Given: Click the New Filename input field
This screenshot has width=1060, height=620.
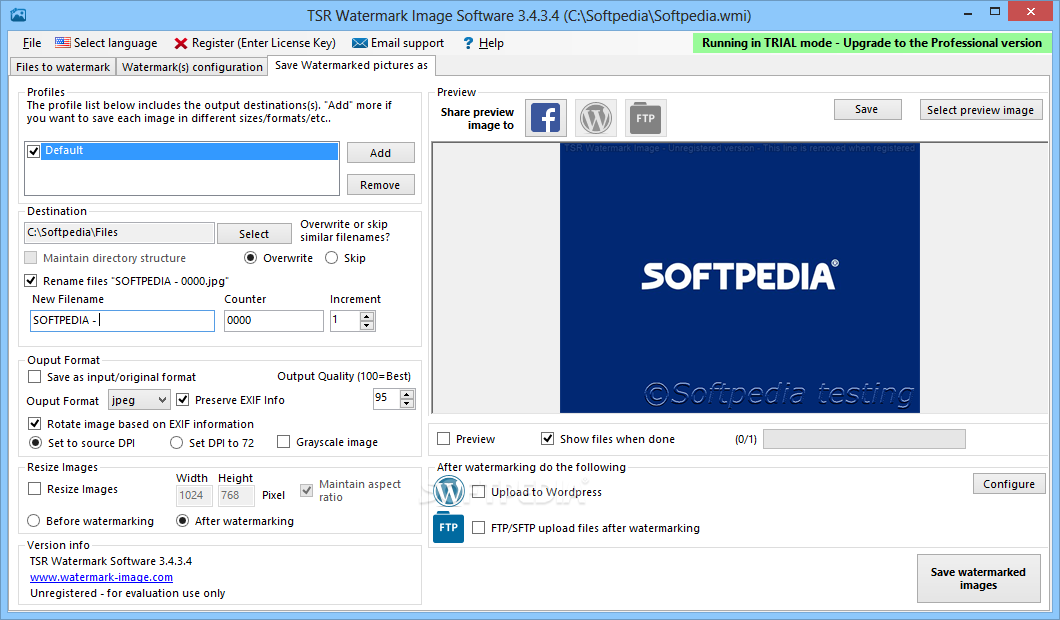Looking at the screenshot, I should [122, 320].
